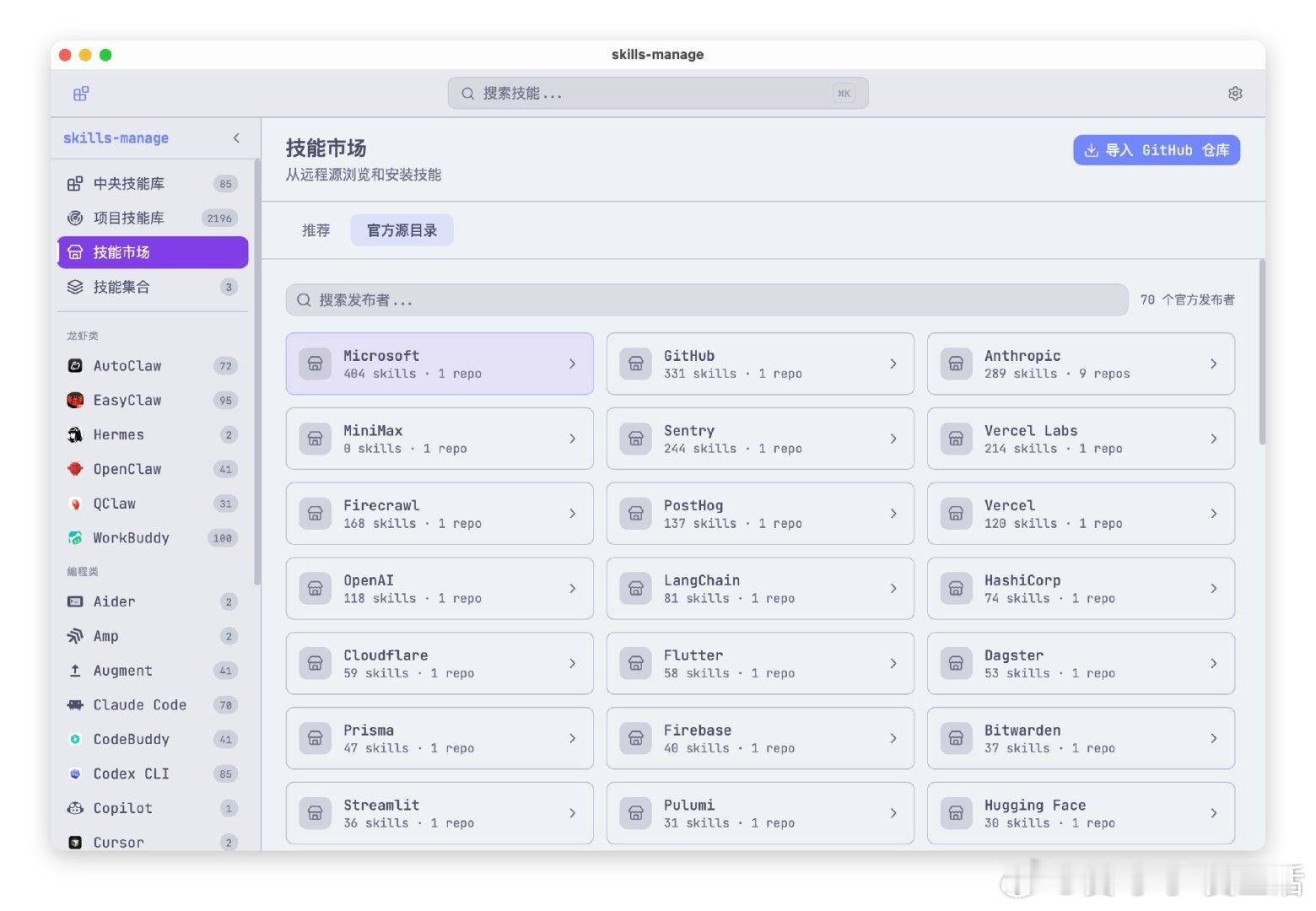Click the store icon on Anthropic card
This screenshot has height=911, width=1316.
pyautogui.click(x=956, y=364)
